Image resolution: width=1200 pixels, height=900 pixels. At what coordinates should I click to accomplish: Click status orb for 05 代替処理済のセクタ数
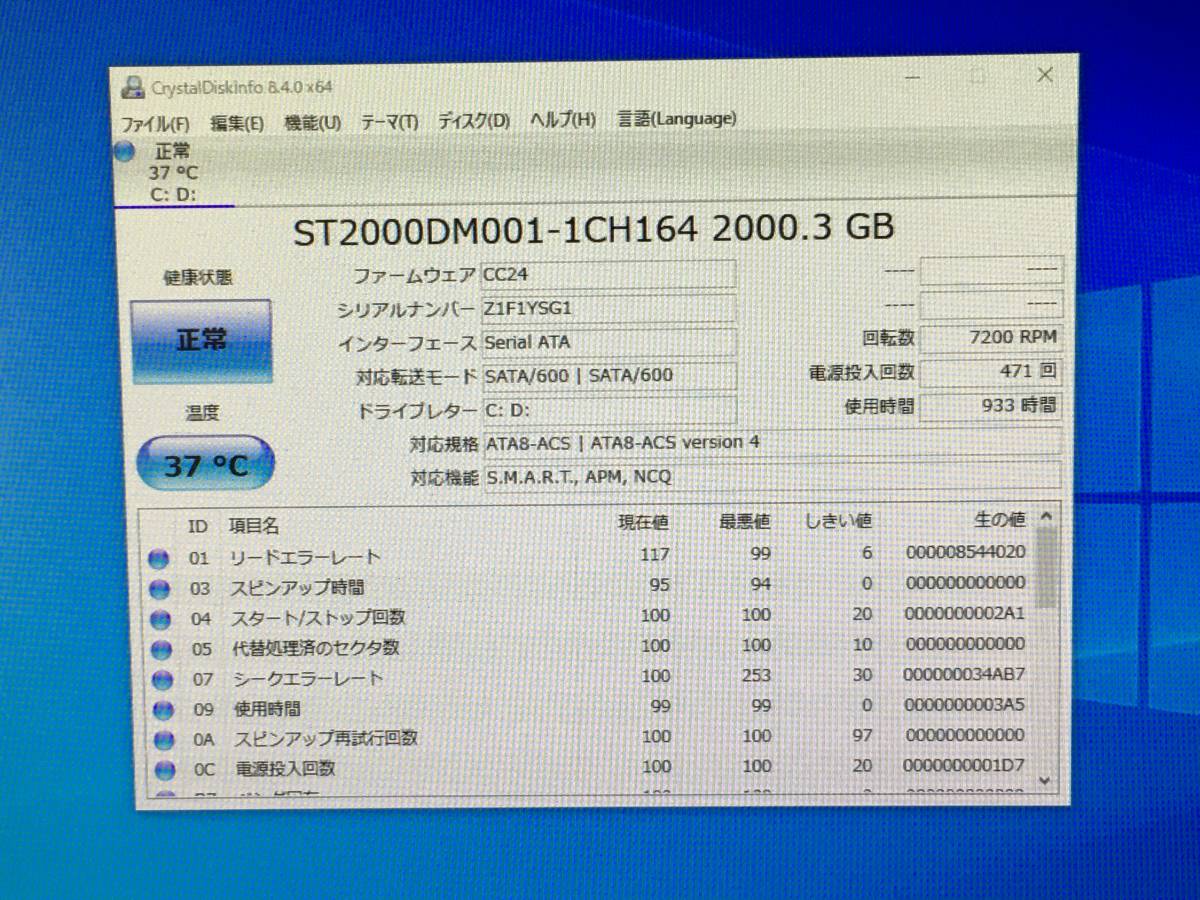[x=160, y=650]
